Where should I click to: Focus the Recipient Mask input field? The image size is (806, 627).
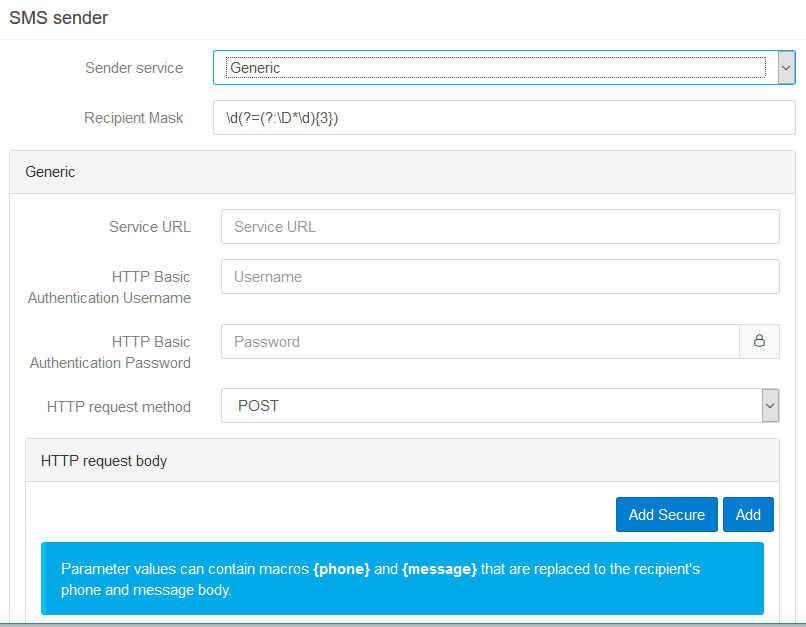tap(504, 118)
